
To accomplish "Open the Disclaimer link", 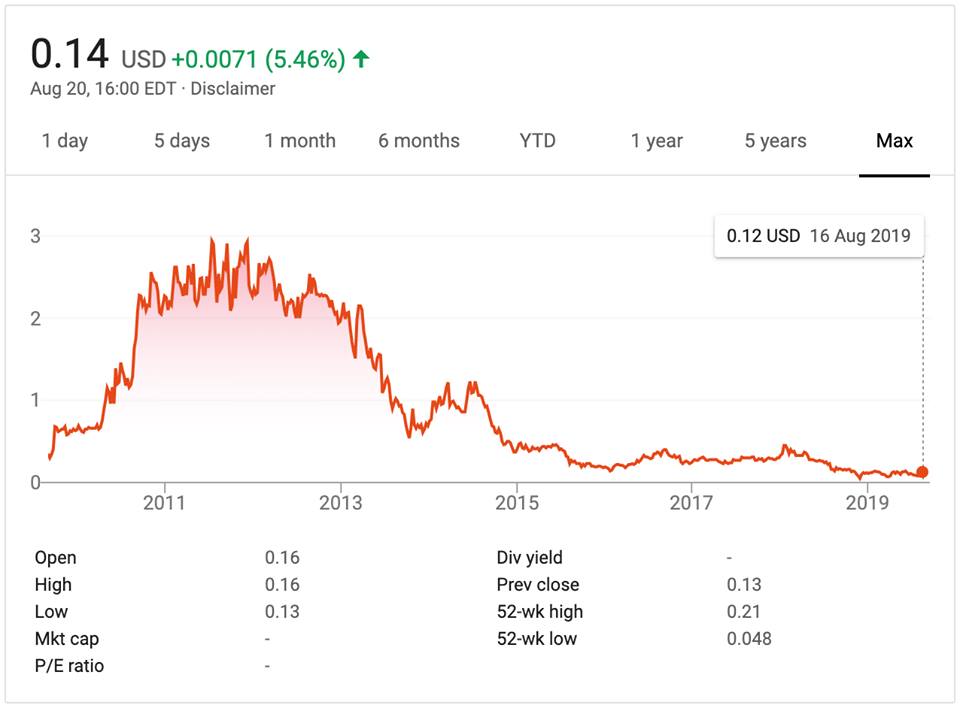I will (233, 88).
